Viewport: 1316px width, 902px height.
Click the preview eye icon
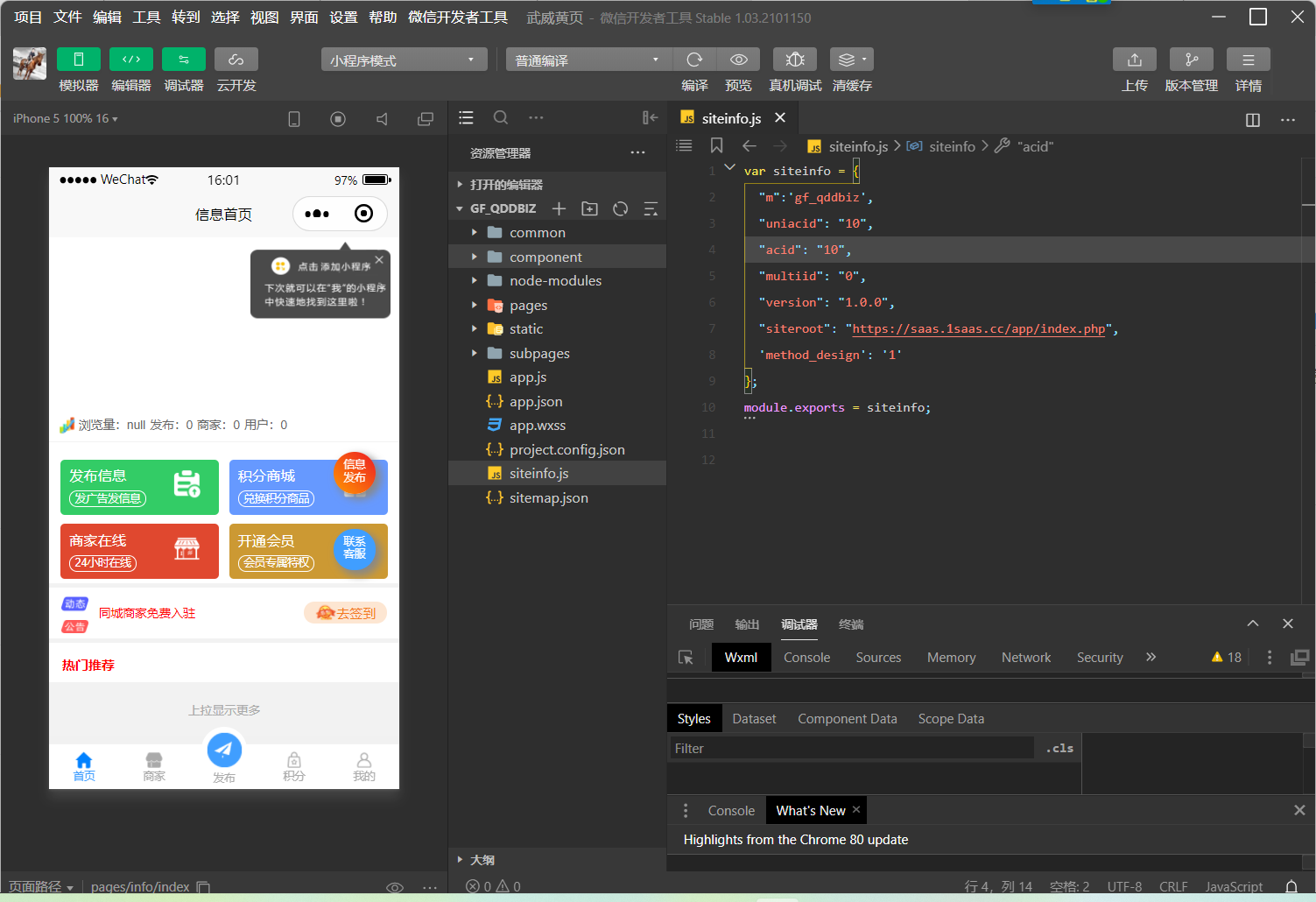[x=739, y=59]
